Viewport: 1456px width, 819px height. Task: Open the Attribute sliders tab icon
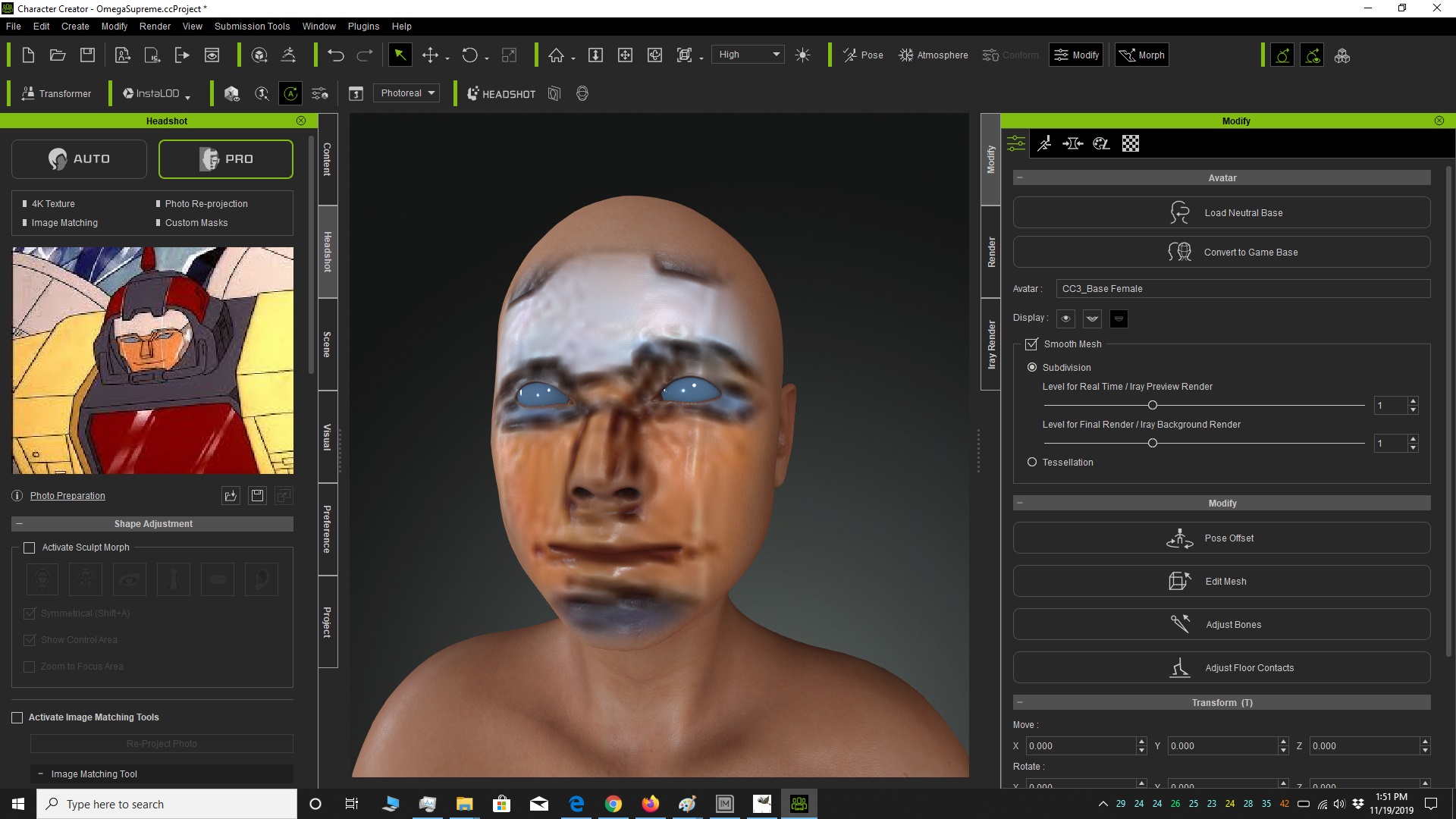tap(1016, 143)
